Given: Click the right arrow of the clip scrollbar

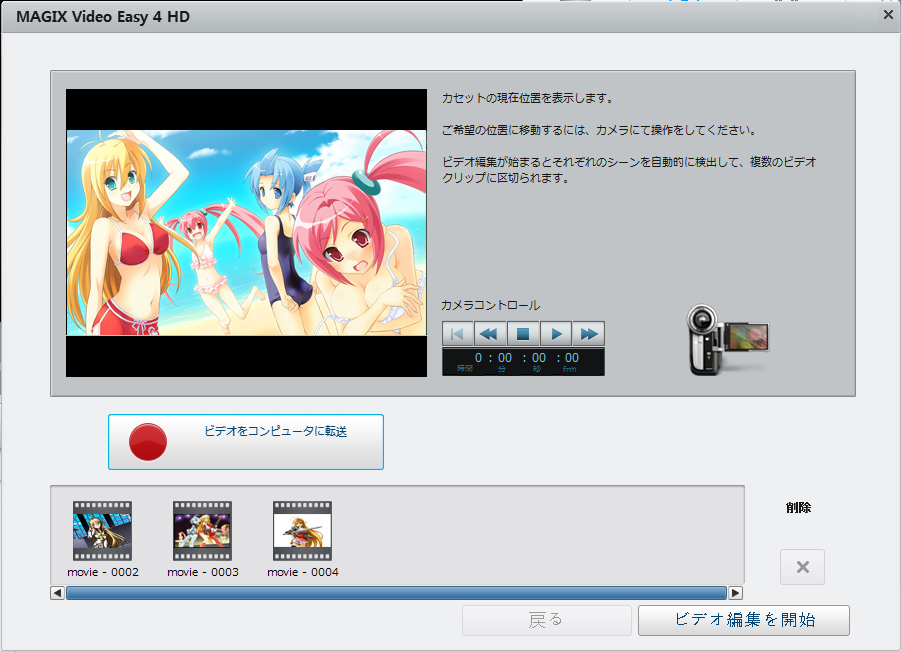Looking at the screenshot, I should pos(736,593).
